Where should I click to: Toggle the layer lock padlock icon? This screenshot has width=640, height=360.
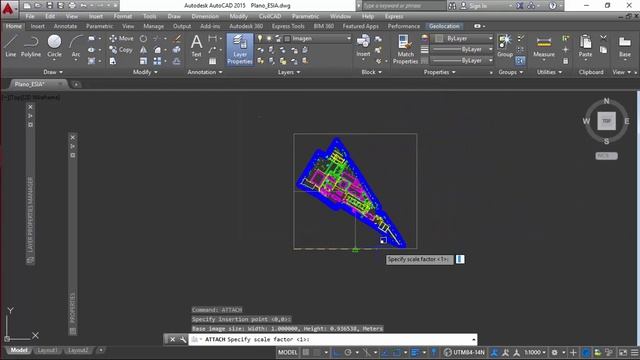278,38
